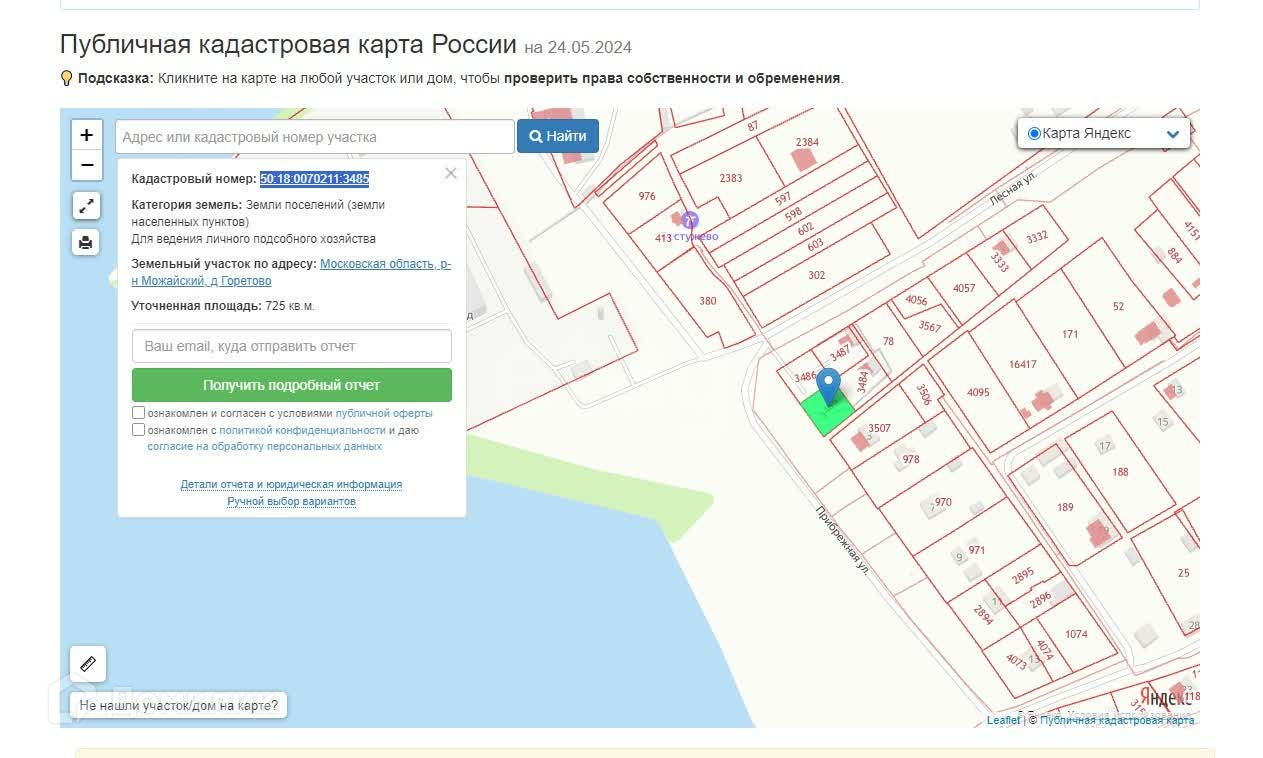Select parcel 171 on the map
This screenshot has height=758, width=1263.
(x=1071, y=334)
